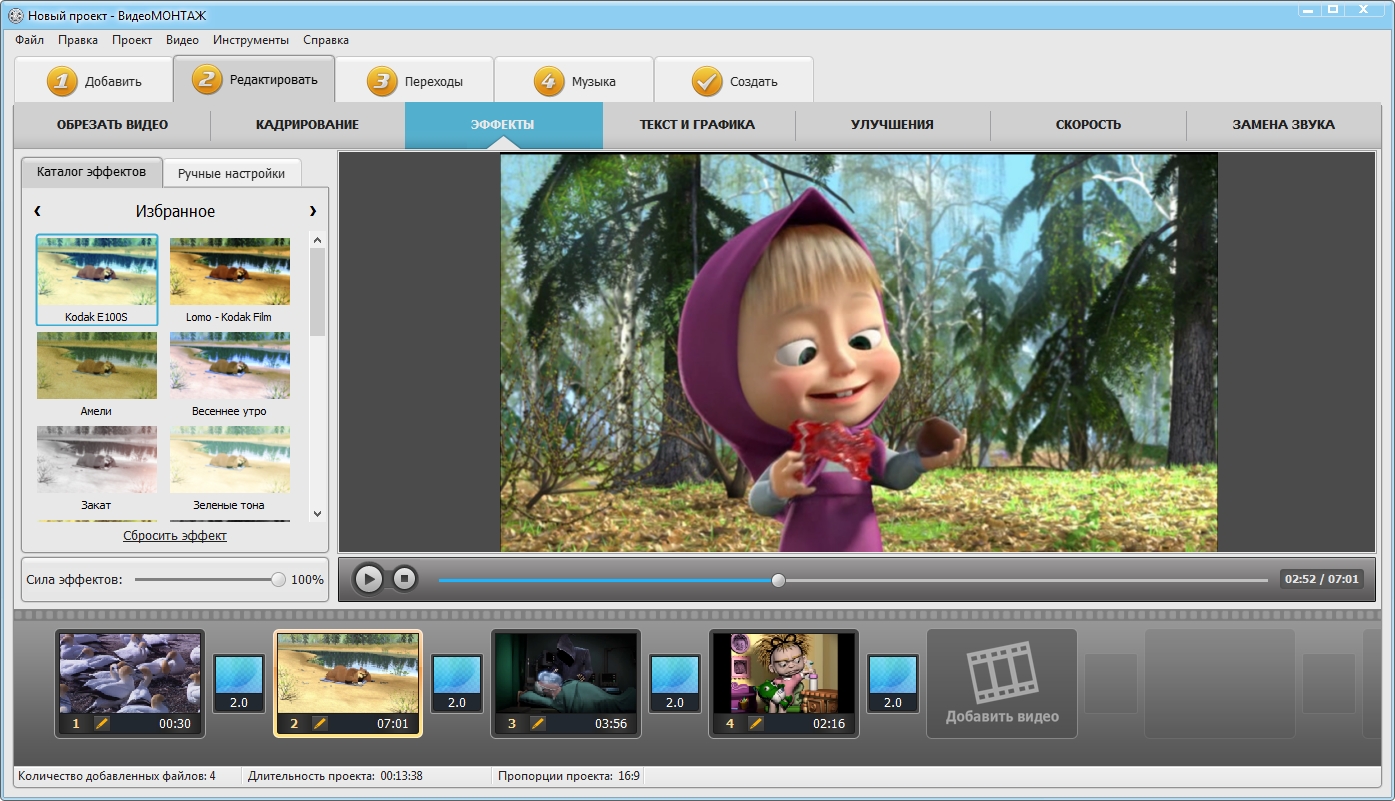Go to next effects category arrow

coord(313,211)
